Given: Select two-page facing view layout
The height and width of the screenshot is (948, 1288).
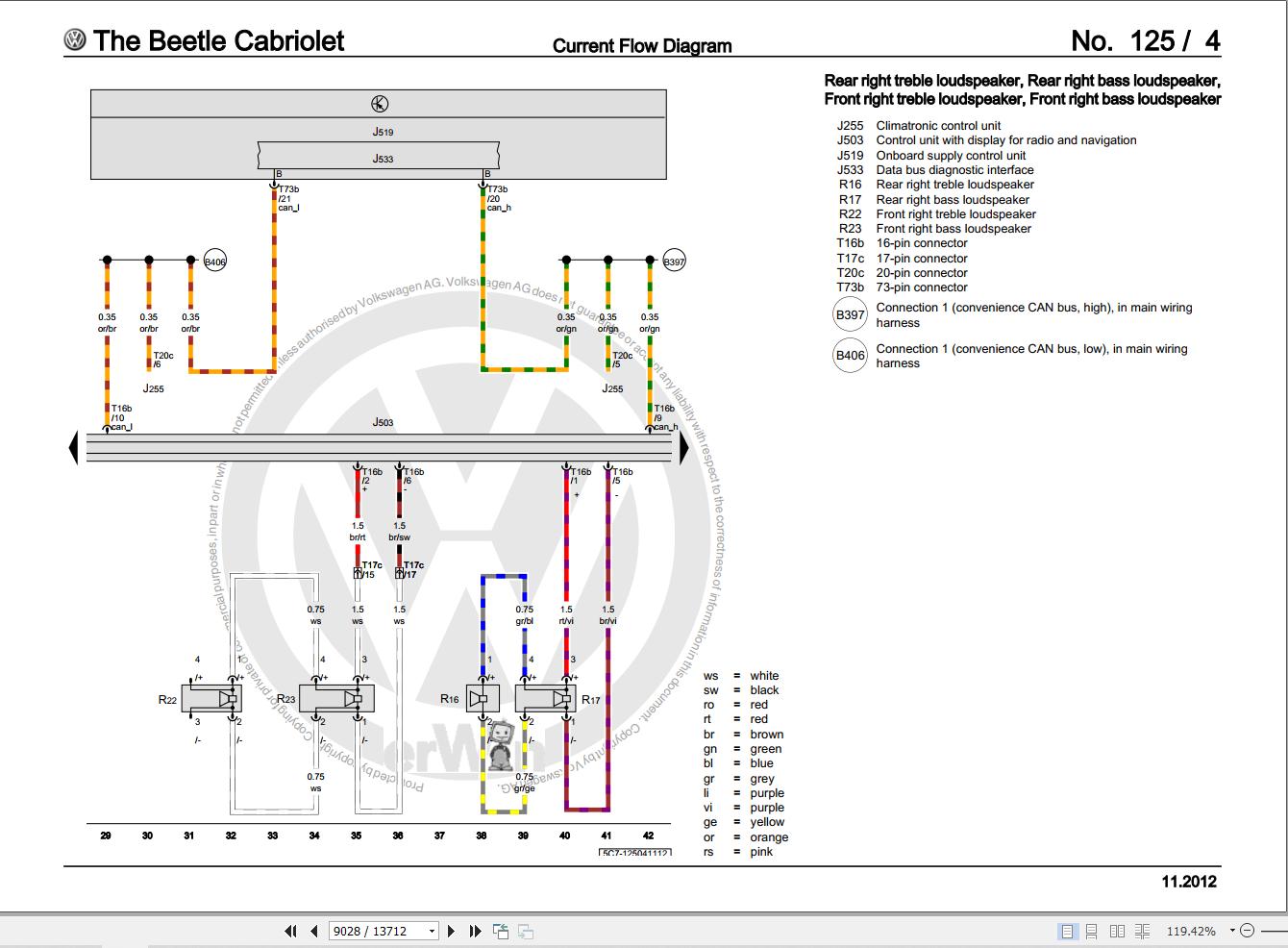Looking at the screenshot, I should point(1117,931).
